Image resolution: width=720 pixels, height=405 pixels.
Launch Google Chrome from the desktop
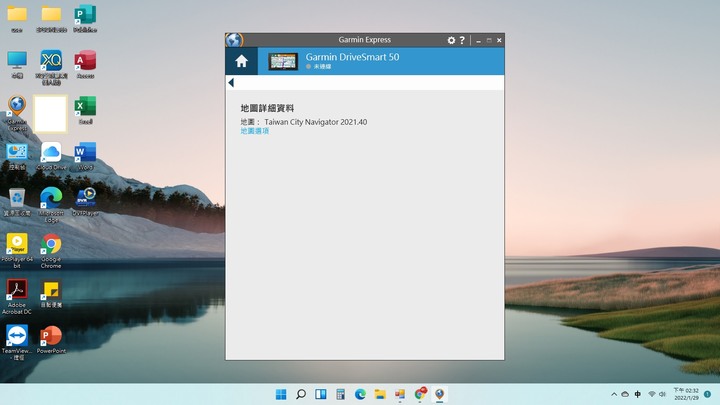pos(51,251)
